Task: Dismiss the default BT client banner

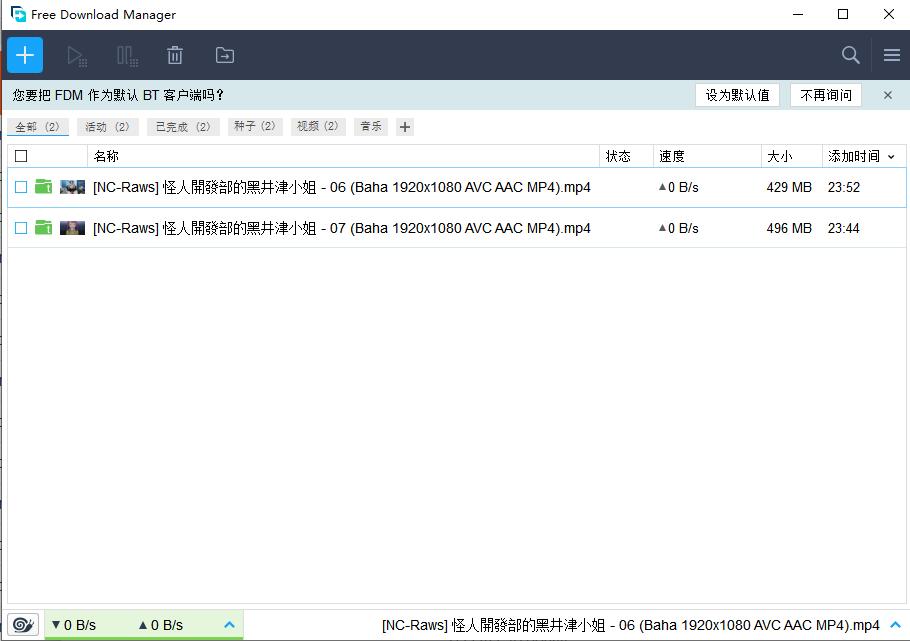Action: pos(887,95)
